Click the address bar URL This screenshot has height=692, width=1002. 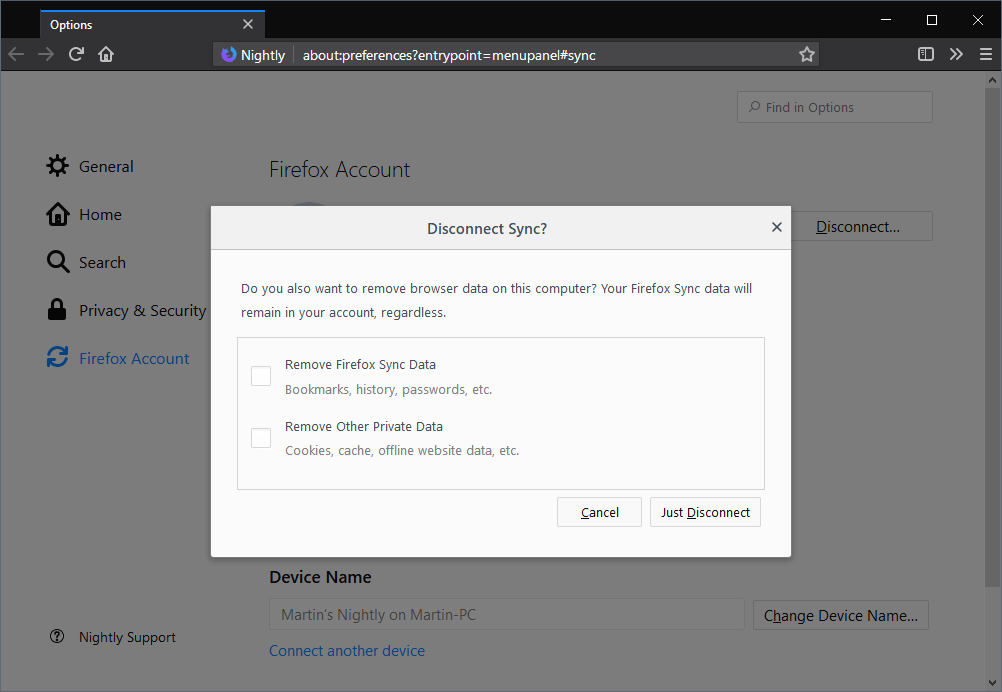coord(449,56)
